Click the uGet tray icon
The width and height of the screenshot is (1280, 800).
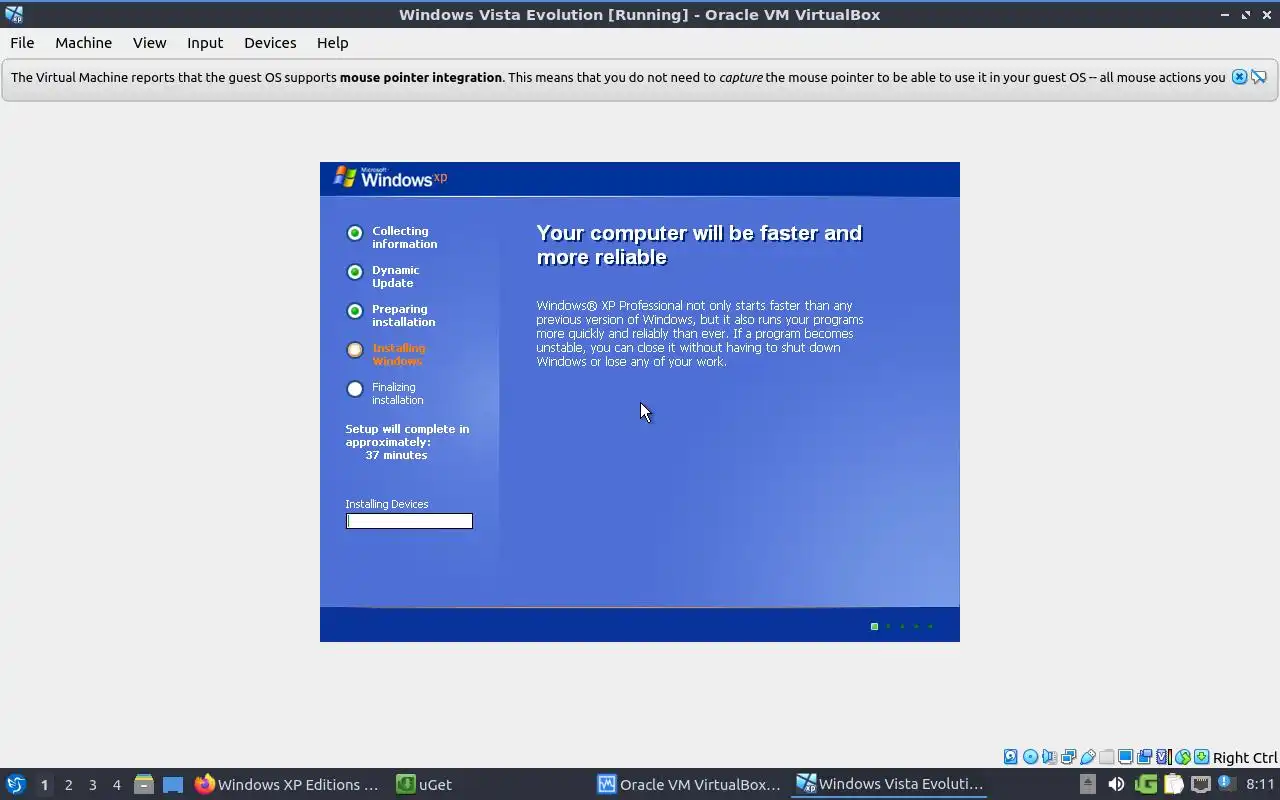pyautogui.click(x=1146, y=784)
